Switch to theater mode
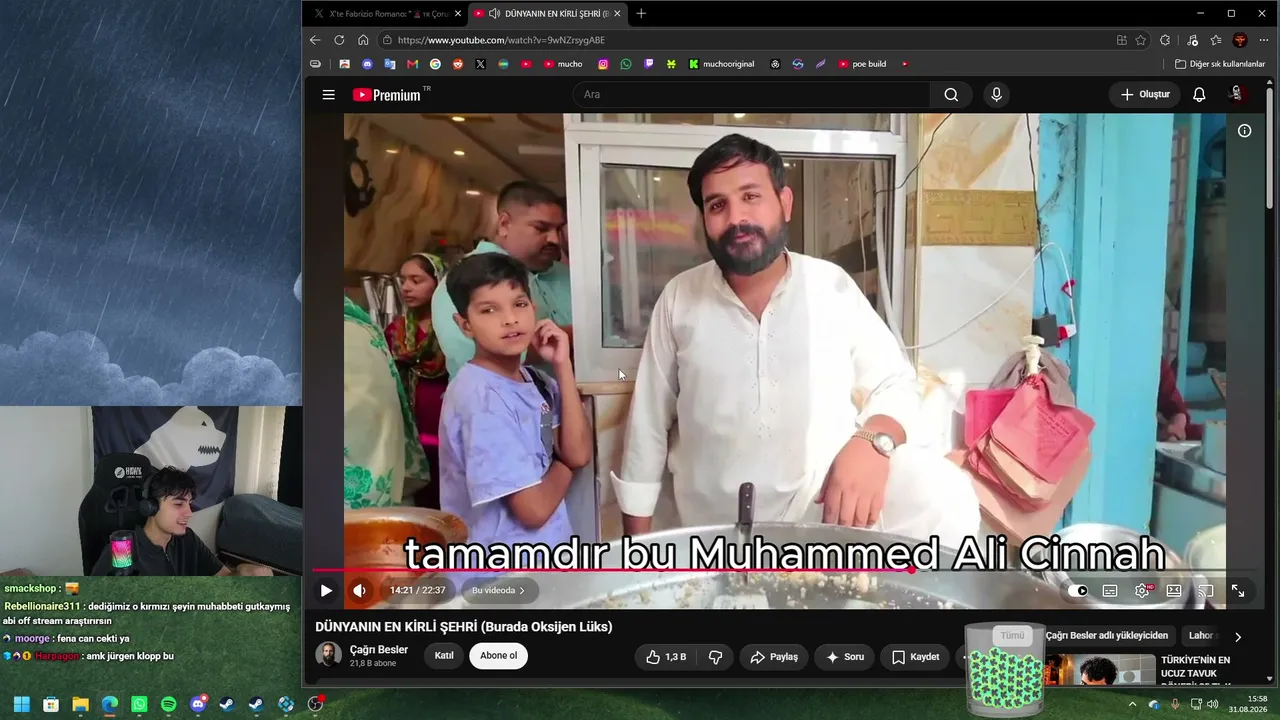1280x720 pixels. [x=1174, y=591]
